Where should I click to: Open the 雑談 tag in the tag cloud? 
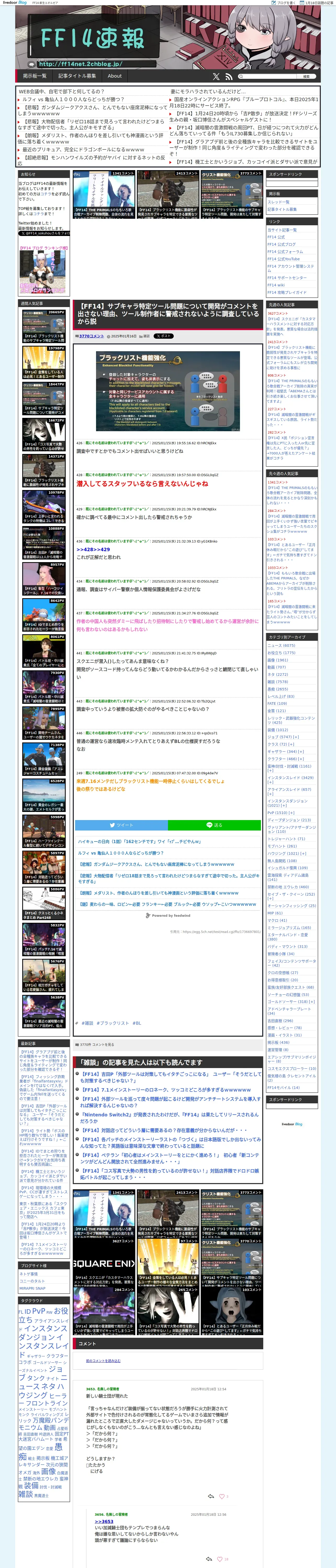click(x=26, y=1494)
